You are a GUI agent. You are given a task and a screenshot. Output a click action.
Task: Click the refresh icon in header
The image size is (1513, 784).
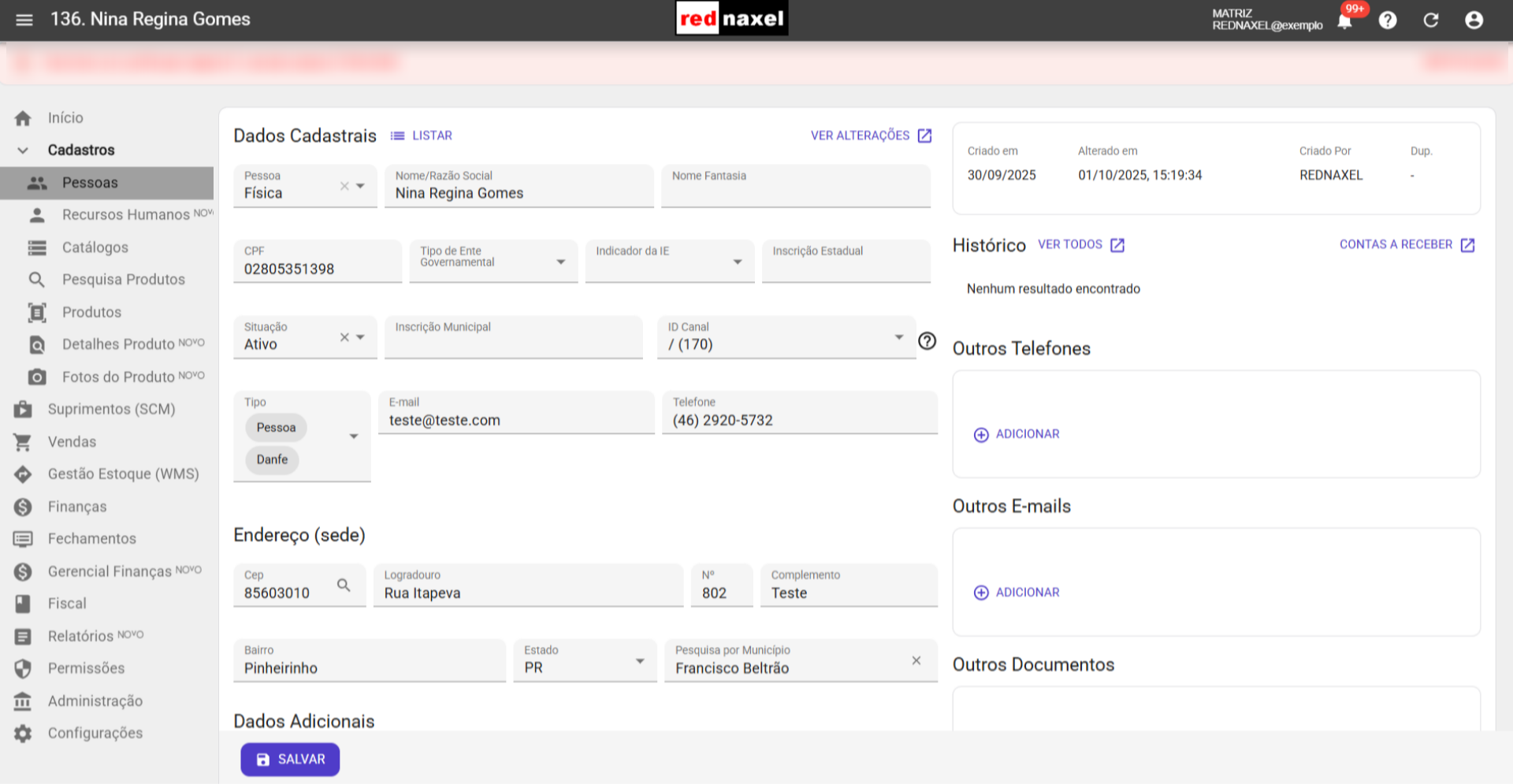coord(1431,20)
